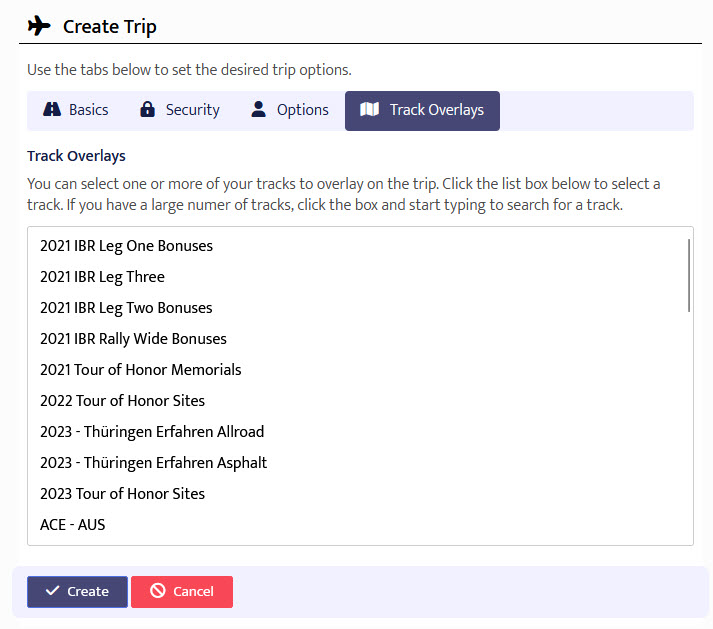
Task: Click the ban icon on Cancel button
Action: click(158, 591)
